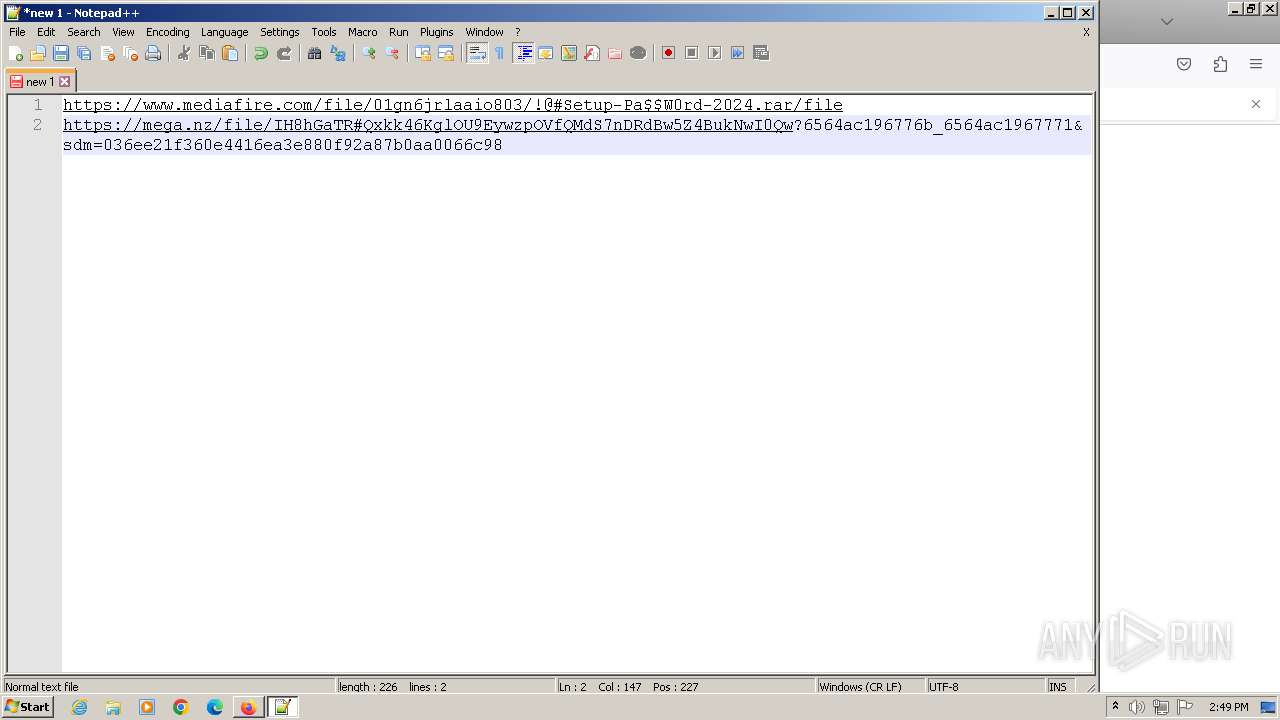Close the menu-bar document X button

pos(1086,32)
